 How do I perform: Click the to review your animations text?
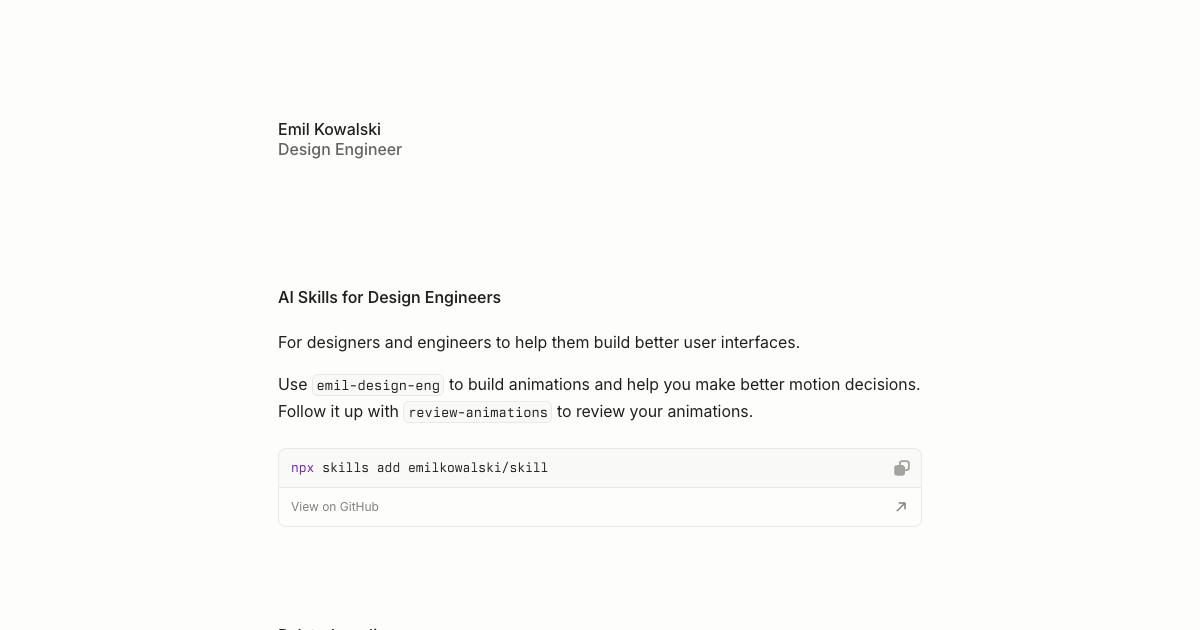(655, 411)
